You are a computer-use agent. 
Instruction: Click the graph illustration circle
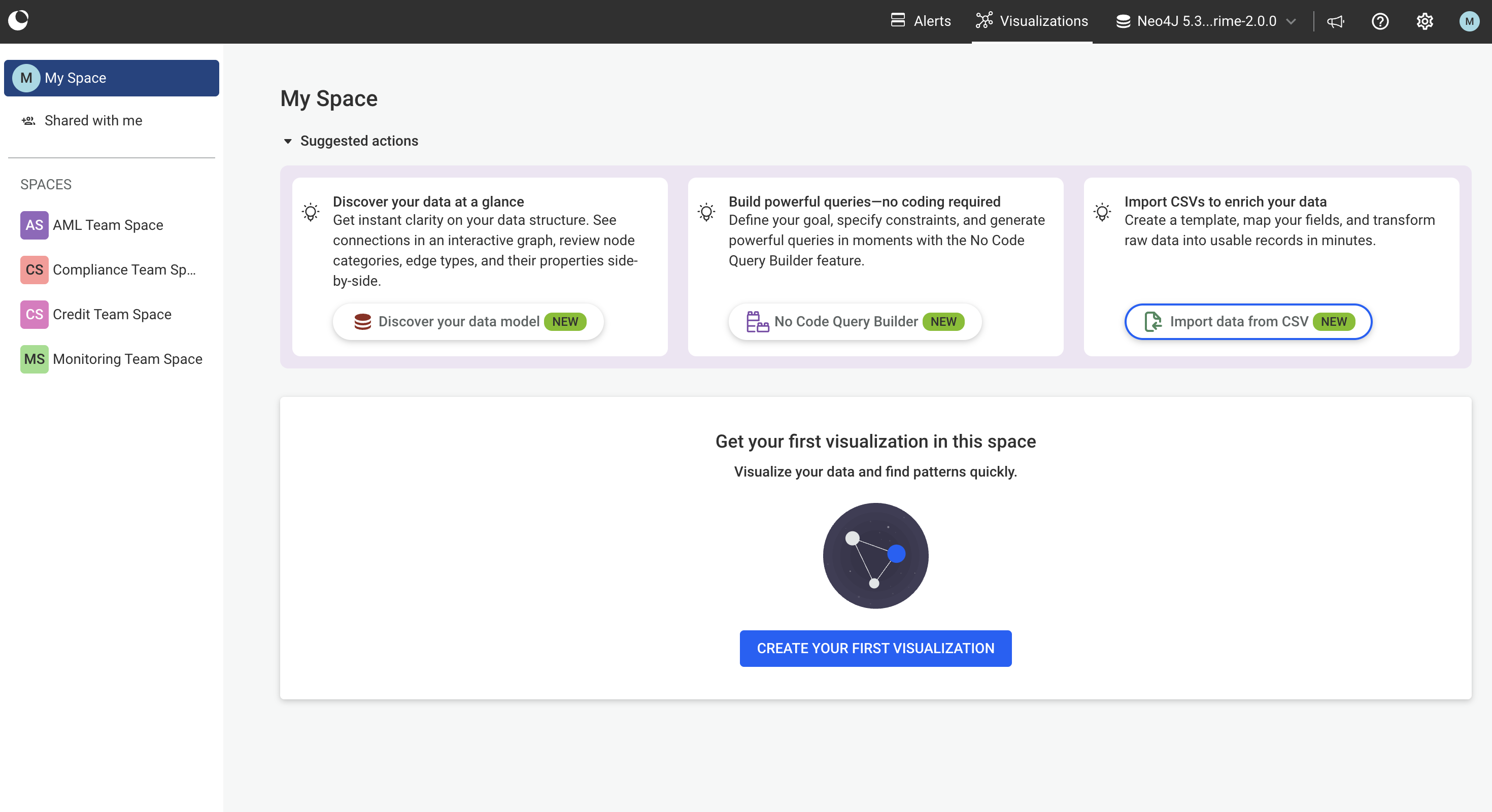coord(875,555)
